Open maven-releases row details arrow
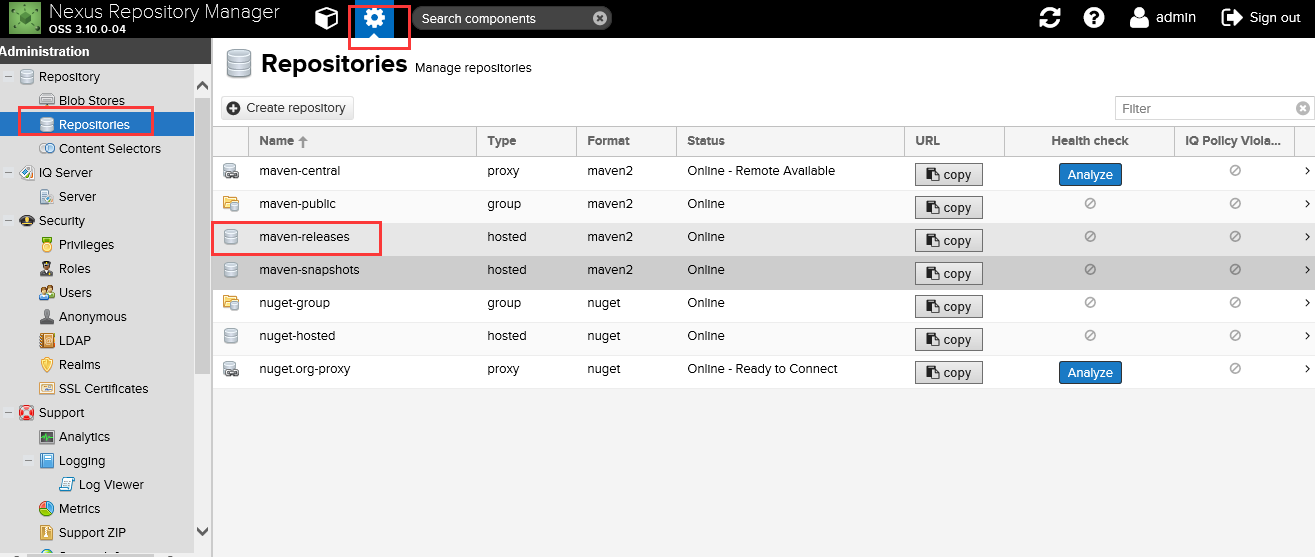 pos(1307,237)
